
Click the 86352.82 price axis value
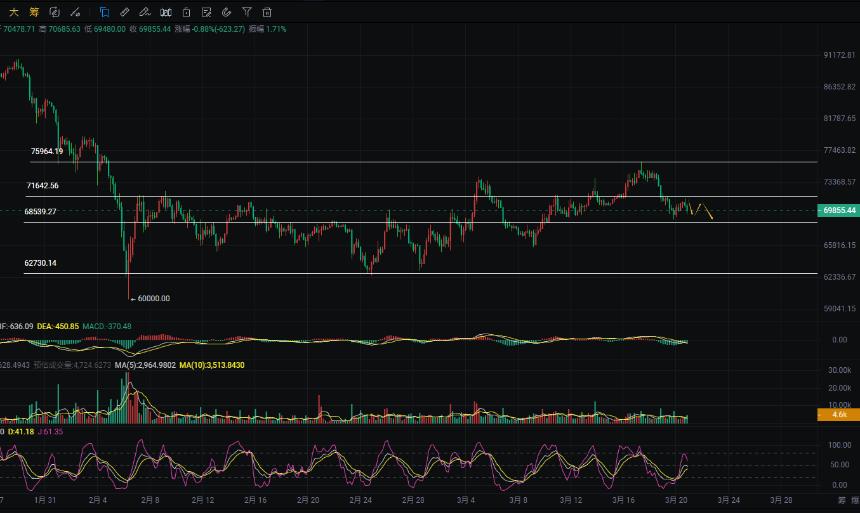tap(839, 87)
